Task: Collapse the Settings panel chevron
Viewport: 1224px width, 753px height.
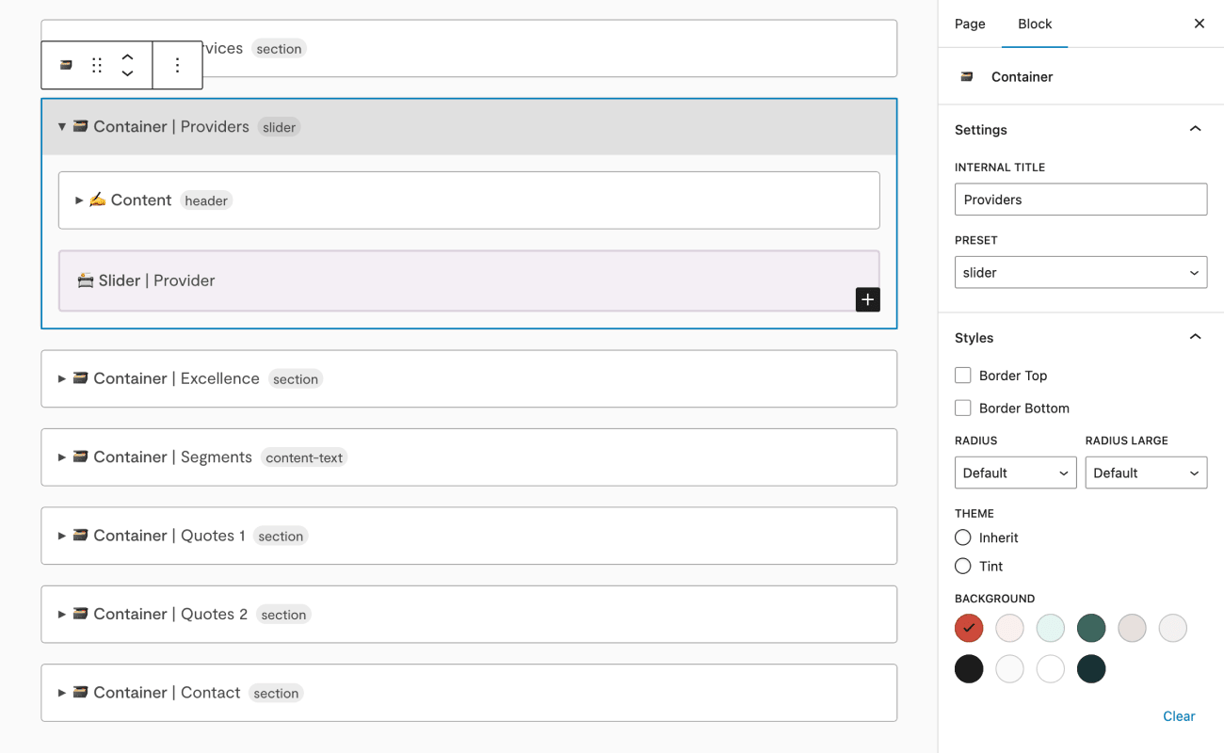Action: point(1195,129)
